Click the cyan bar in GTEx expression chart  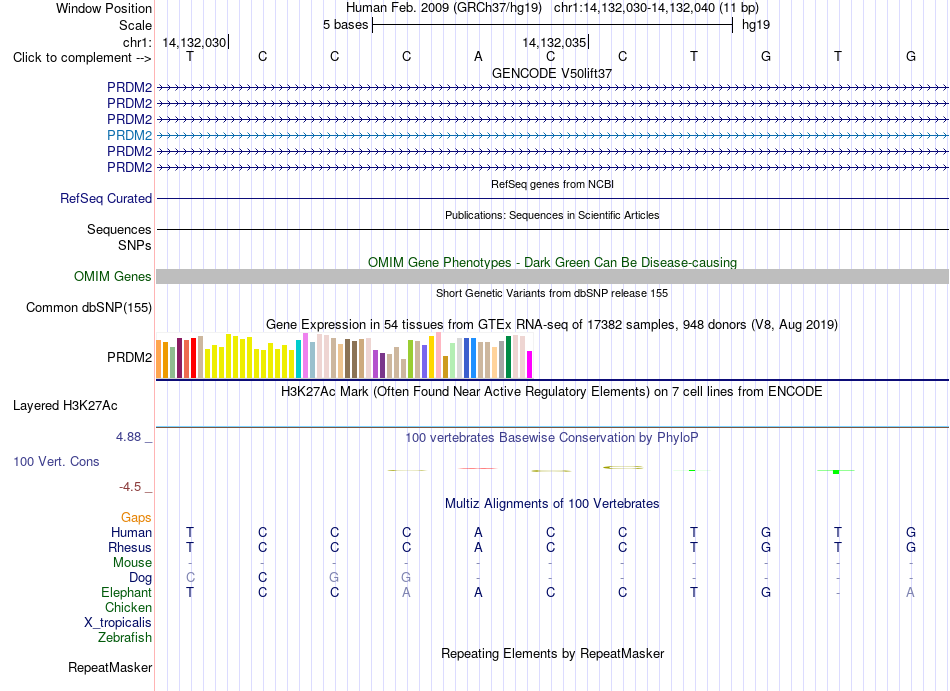pyautogui.click(x=298, y=359)
